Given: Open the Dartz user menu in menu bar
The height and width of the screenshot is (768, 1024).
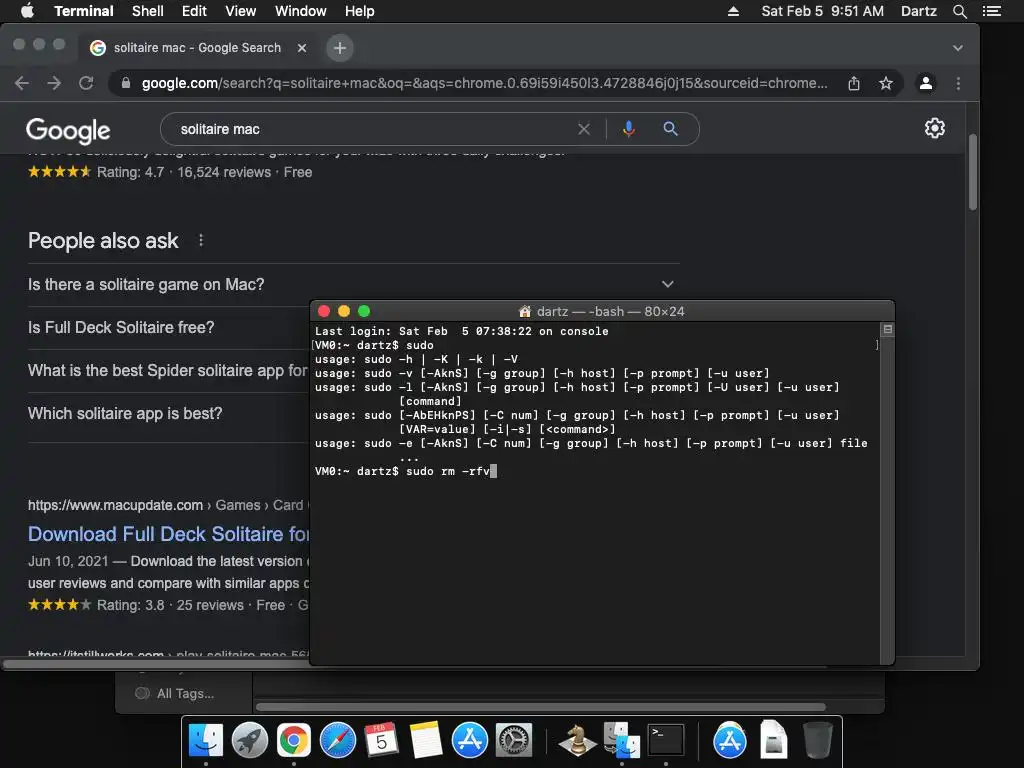Looking at the screenshot, I should [x=918, y=11].
